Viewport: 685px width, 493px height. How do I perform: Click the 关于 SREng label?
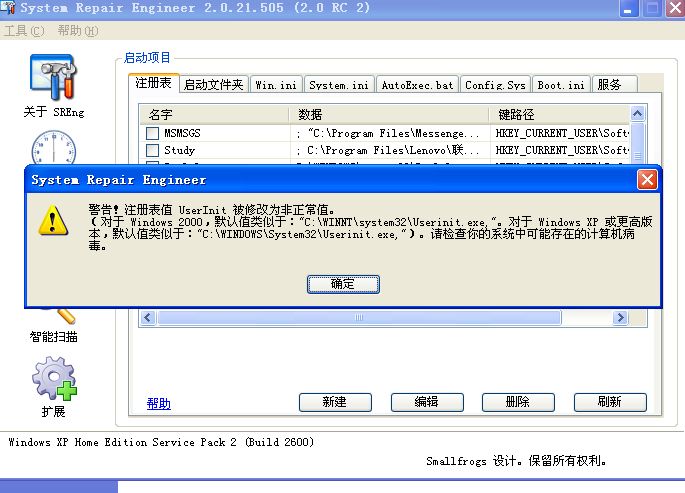(x=54, y=112)
